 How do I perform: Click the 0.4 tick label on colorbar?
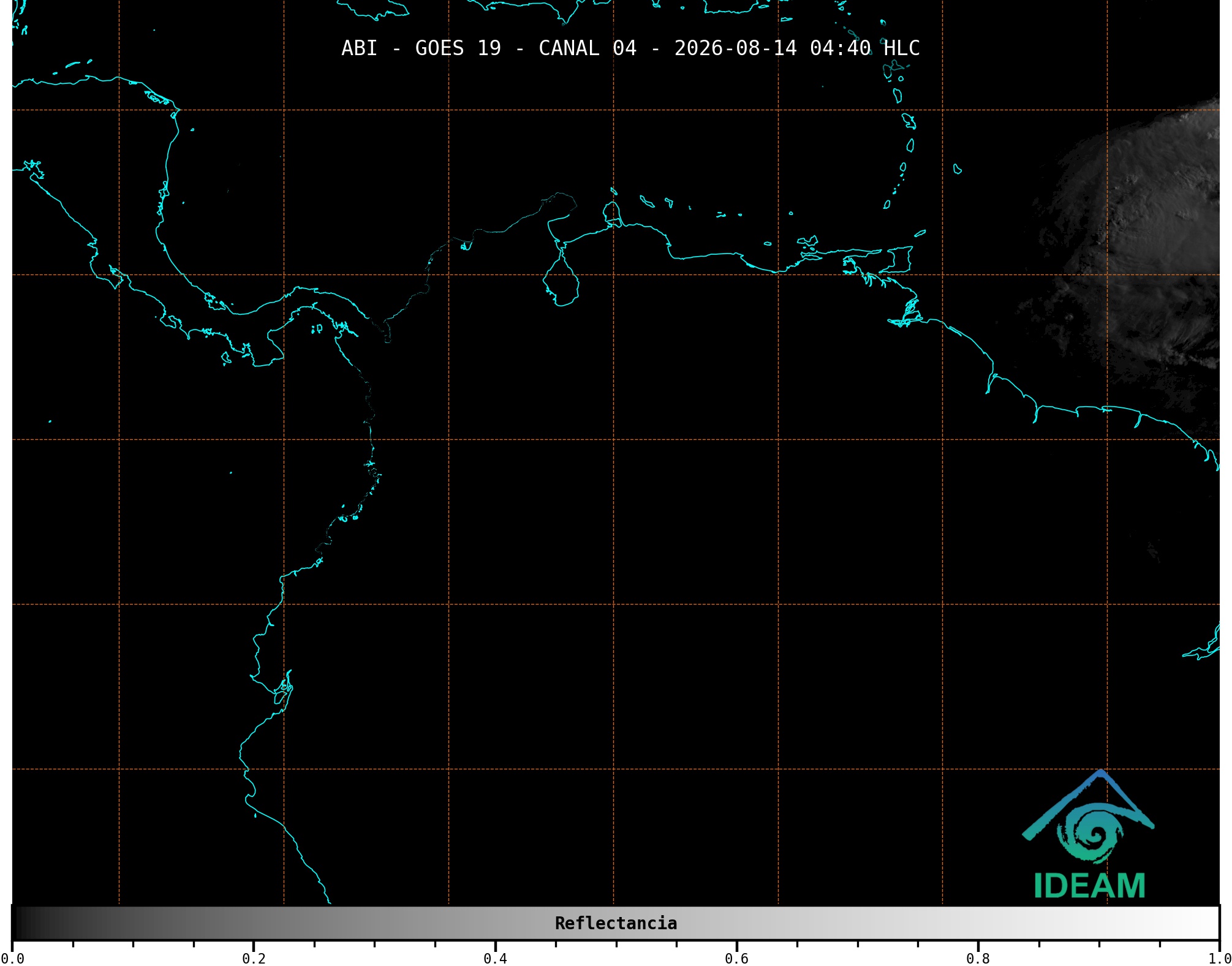pos(495,959)
